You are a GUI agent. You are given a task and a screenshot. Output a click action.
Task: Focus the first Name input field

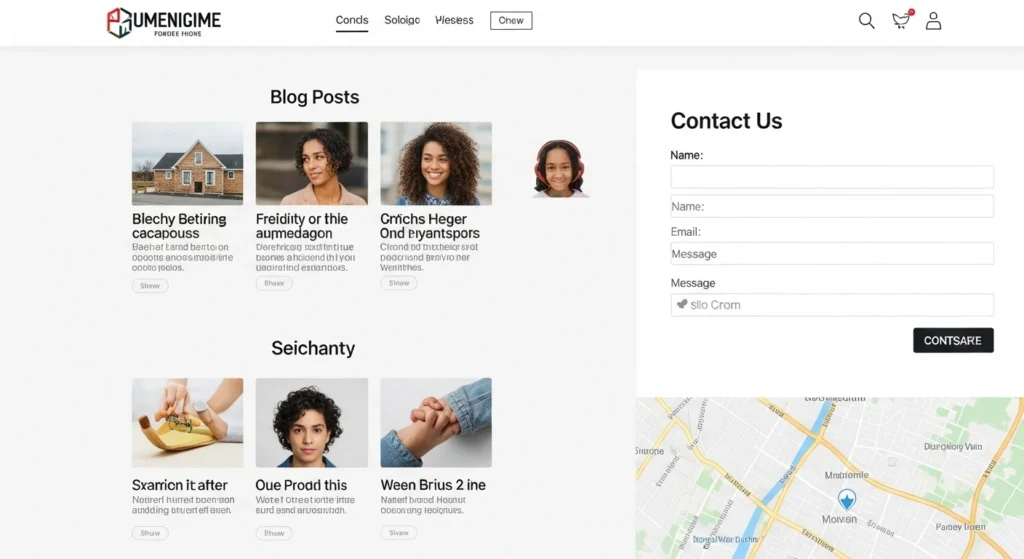coord(831,177)
